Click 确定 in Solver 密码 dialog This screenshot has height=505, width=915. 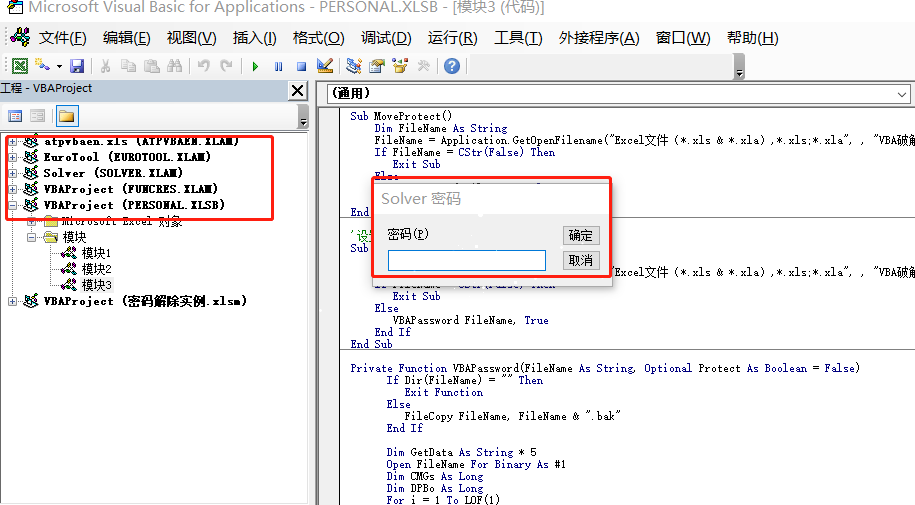pyautogui.click(x=581, y=235)
